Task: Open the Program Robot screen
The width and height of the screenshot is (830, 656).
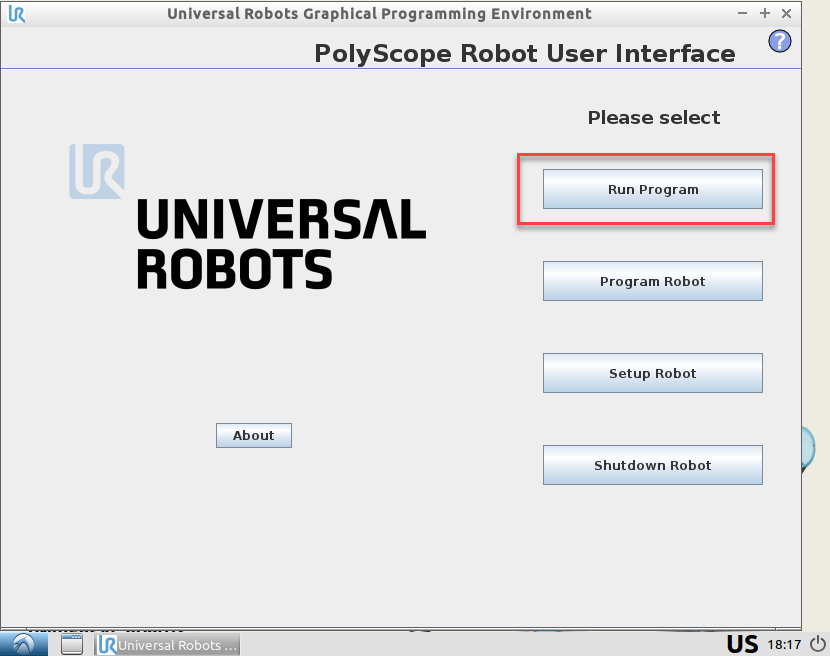Action: [653, 281]
